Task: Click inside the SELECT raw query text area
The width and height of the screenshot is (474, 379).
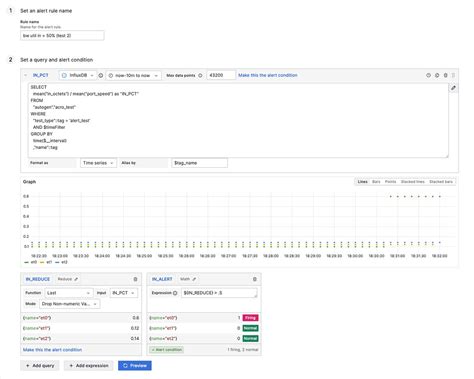Action: (x=238, y=120)
